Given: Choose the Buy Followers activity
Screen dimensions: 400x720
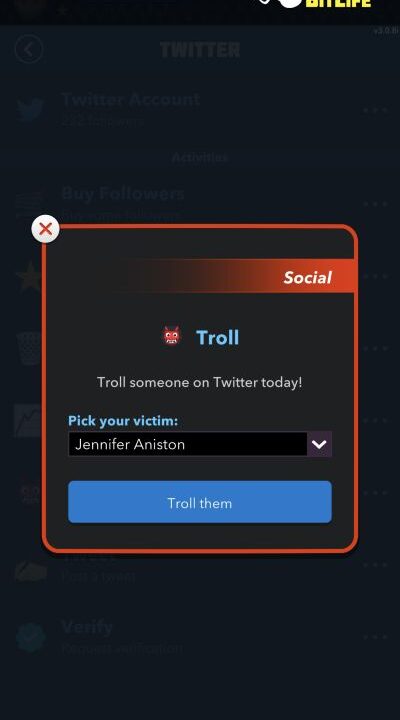Looking at the screenshot, I should [200, 202].
